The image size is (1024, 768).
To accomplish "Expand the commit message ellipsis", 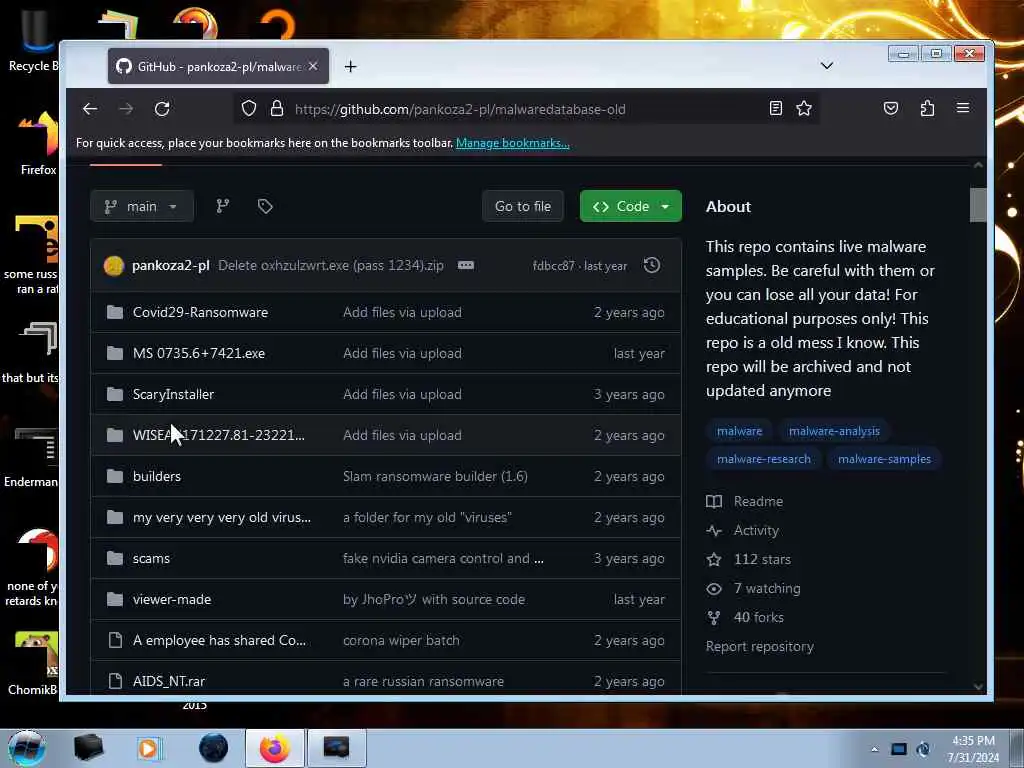I will (466, 265).
